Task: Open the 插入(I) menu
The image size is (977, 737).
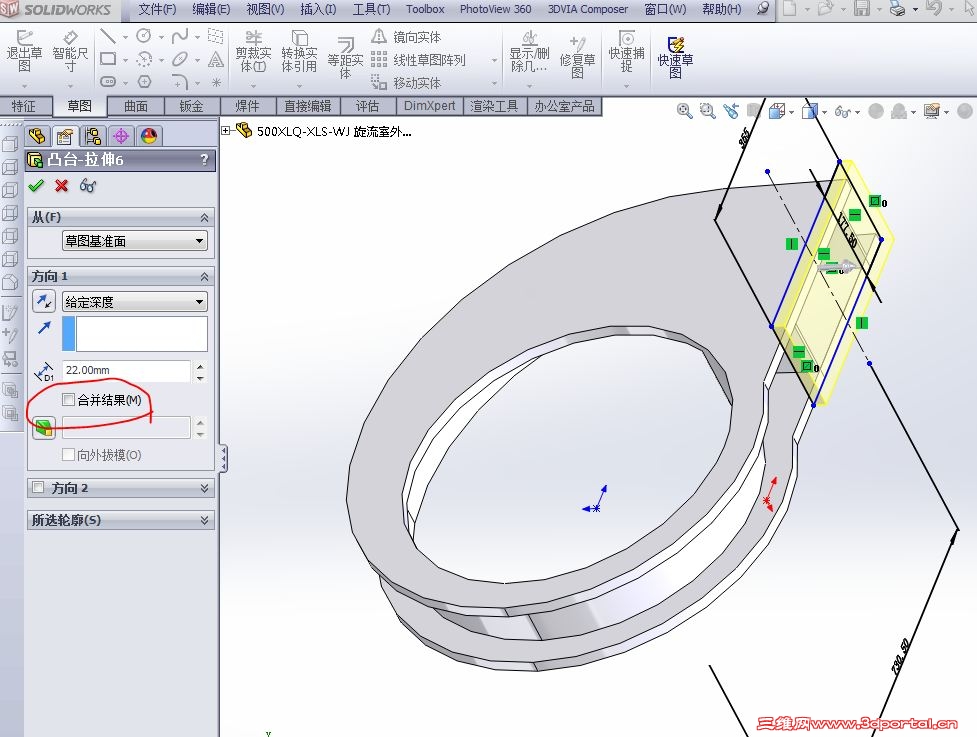Action: tap(318, 9)
